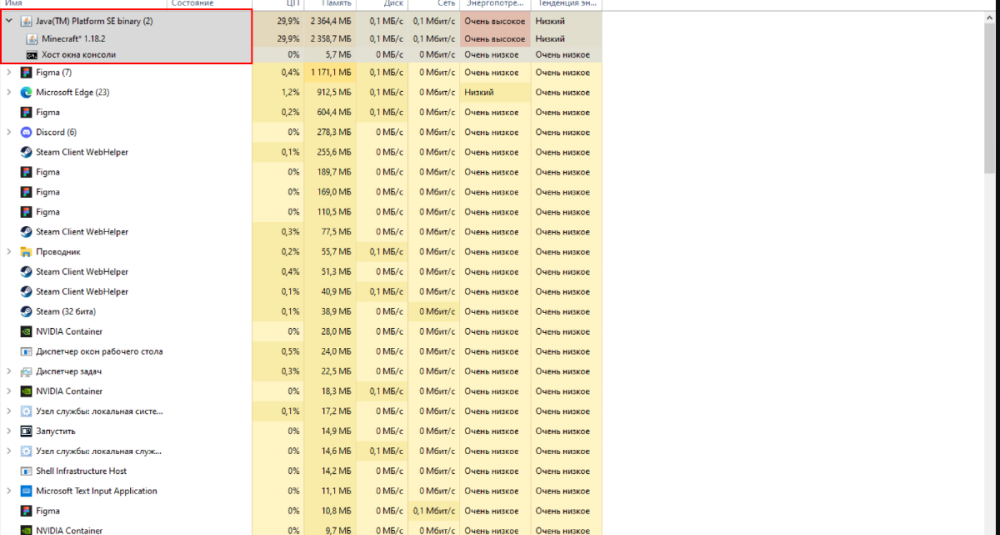This screenshot has width=1000, height=535.
Task: Click the Java(TM) Platform SE binary icon
Action: click(x=27, y=21)
